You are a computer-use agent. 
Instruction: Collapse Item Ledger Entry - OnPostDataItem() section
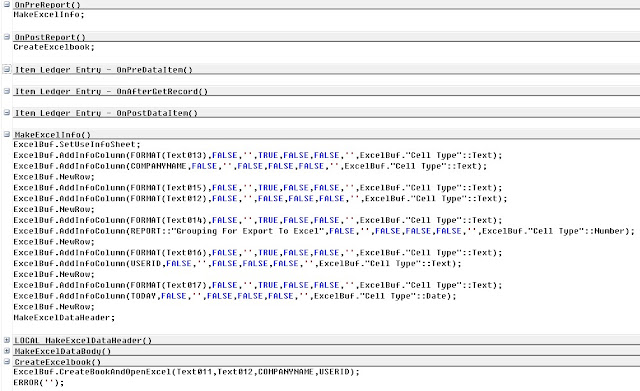point(7,112)
